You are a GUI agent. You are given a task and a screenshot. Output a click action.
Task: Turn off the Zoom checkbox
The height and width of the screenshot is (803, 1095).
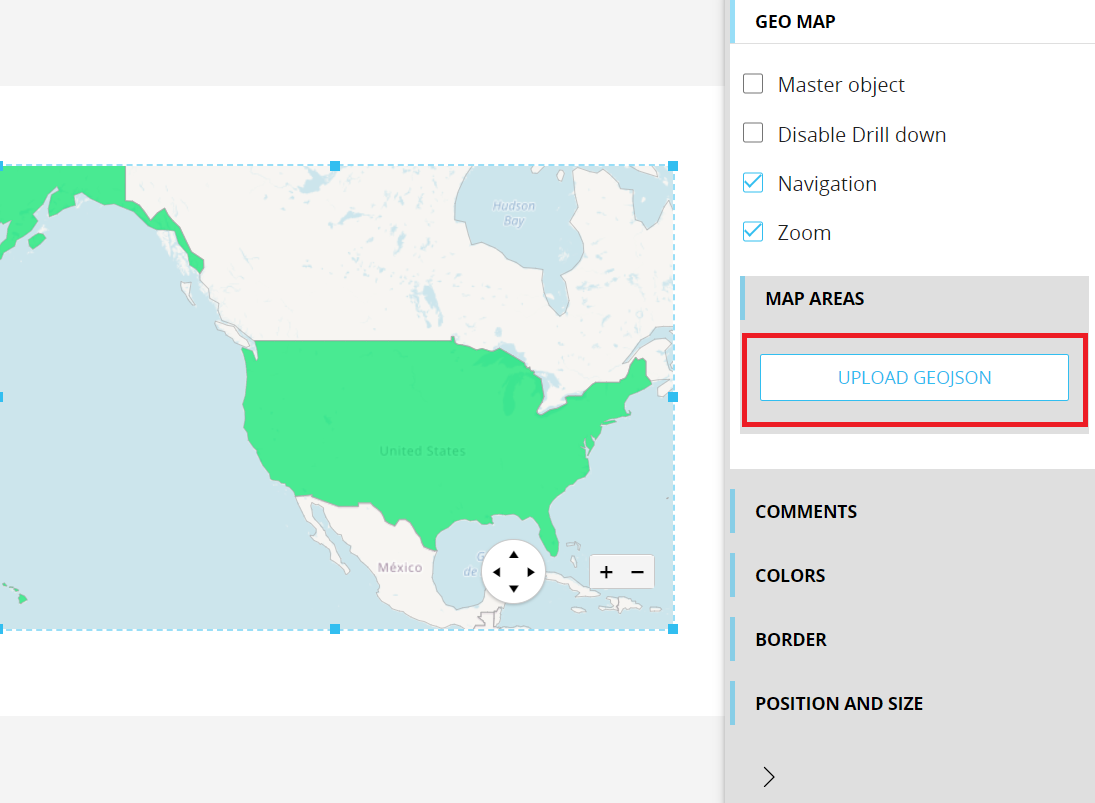point(753,232)
